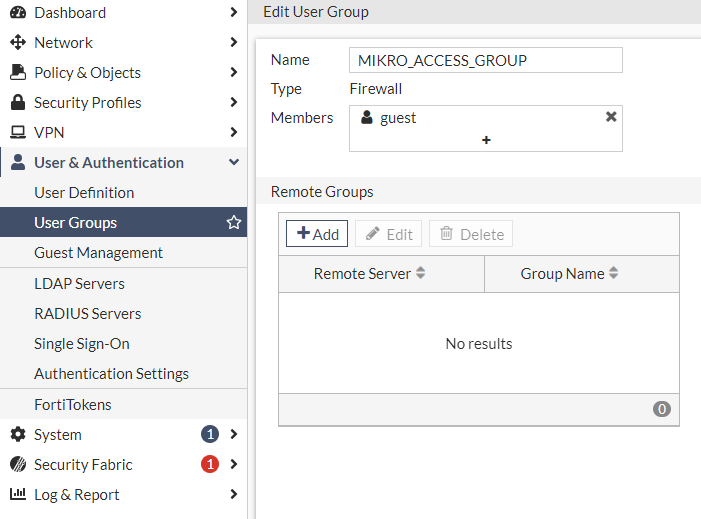This screenshot has height=519, width=701.
Task: Expand the Policy & Objects chevron
Action: (234, 73)
